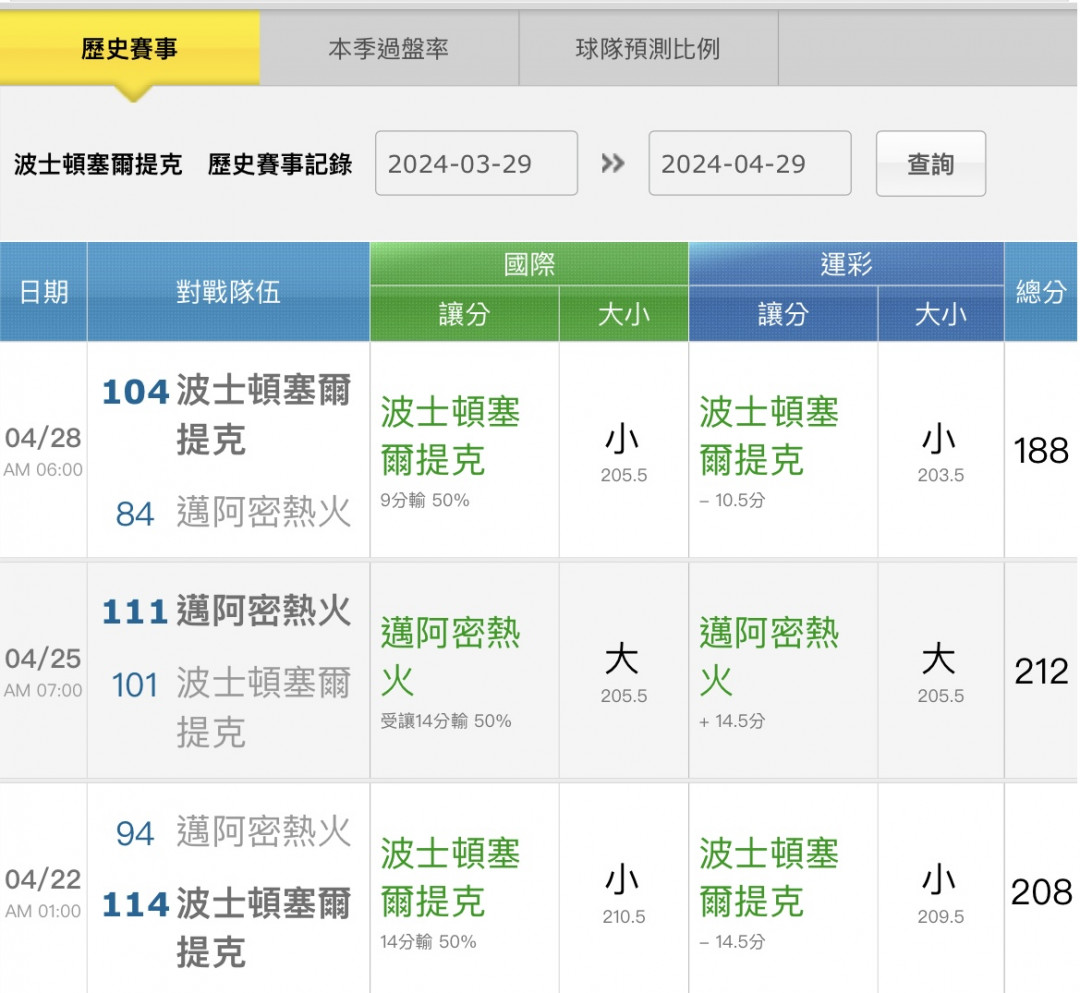1080x993 pixels.
Task: Click the blue 運彩 header
Action: coord(846,264)
